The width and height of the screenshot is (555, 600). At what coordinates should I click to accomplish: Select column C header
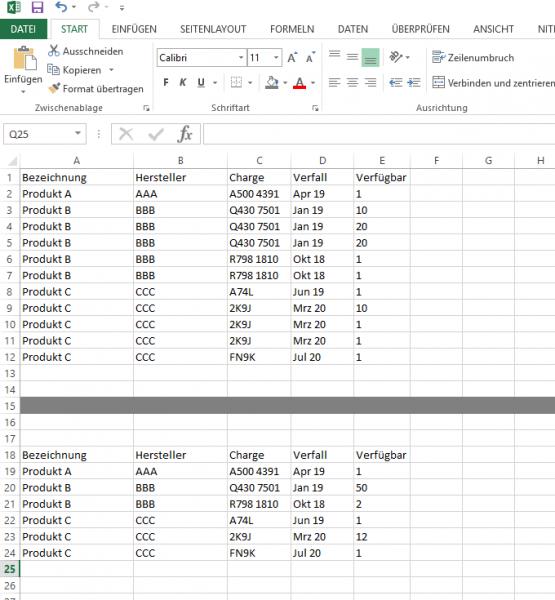click(x=259, y=161)
